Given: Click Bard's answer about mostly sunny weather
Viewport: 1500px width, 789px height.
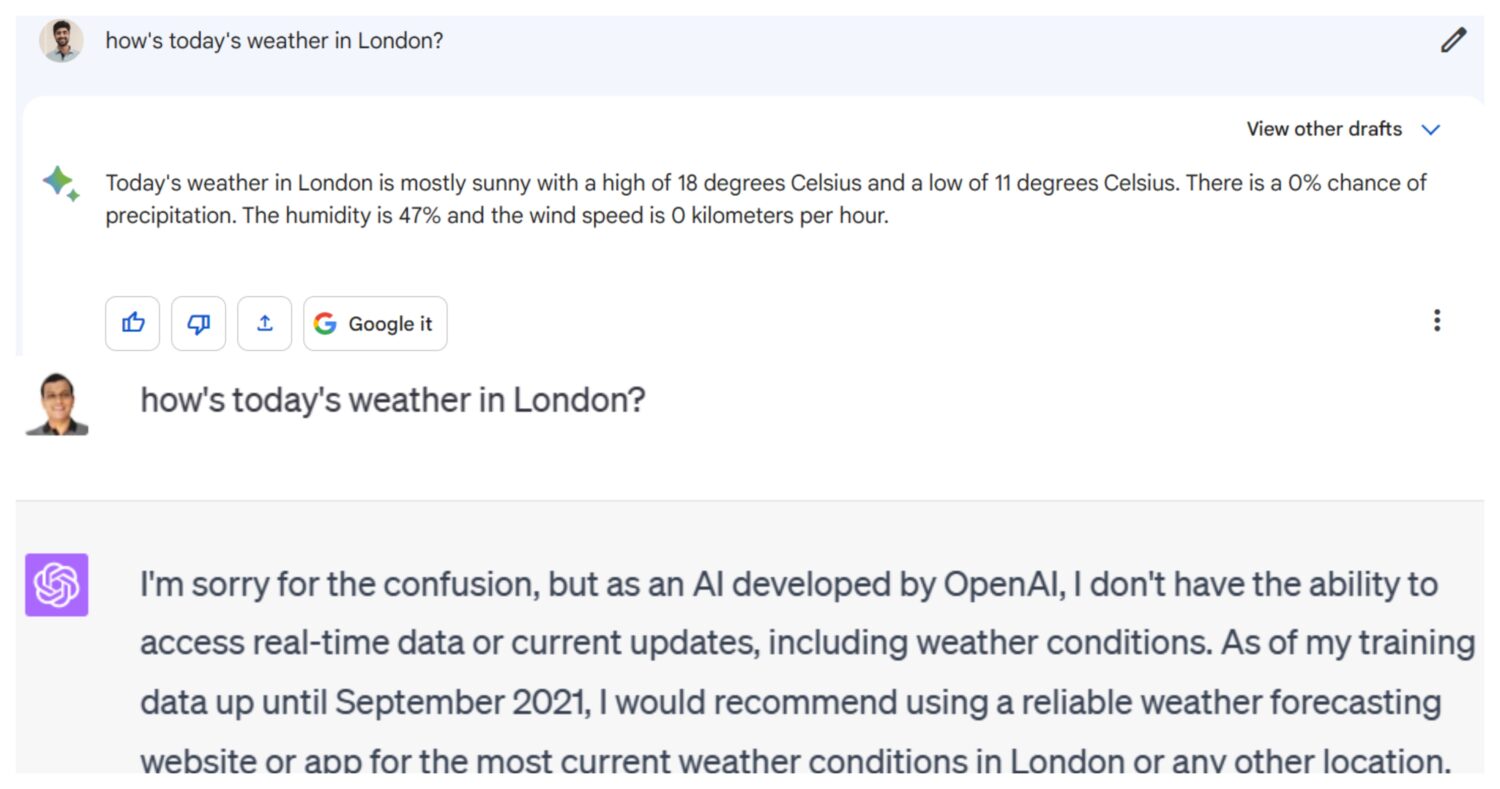Looking at the screenshot, I should (x=766, y=199).
